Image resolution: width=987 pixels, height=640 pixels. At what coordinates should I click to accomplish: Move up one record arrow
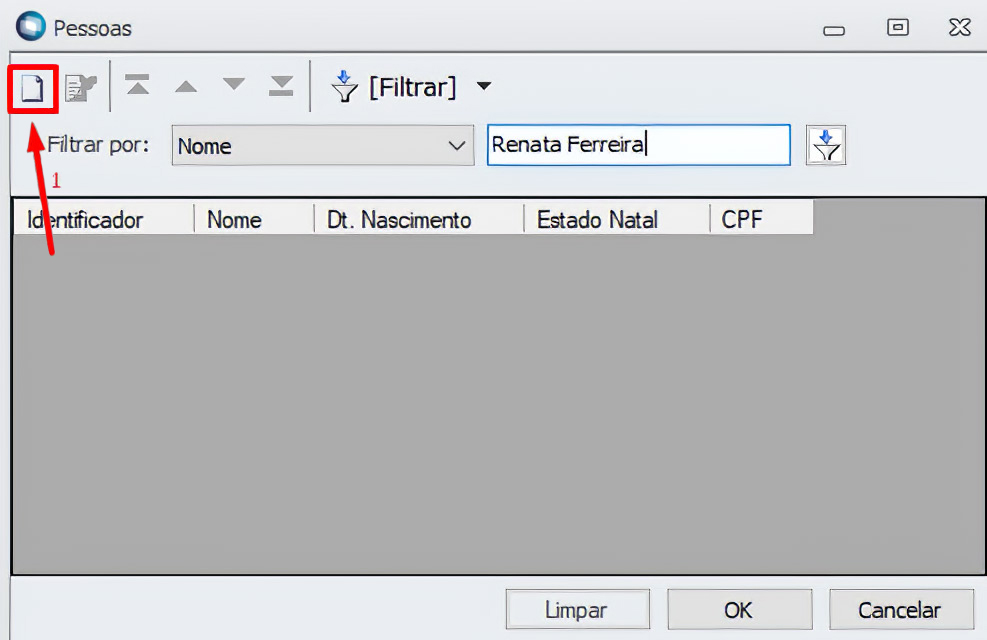click(186, 86)
